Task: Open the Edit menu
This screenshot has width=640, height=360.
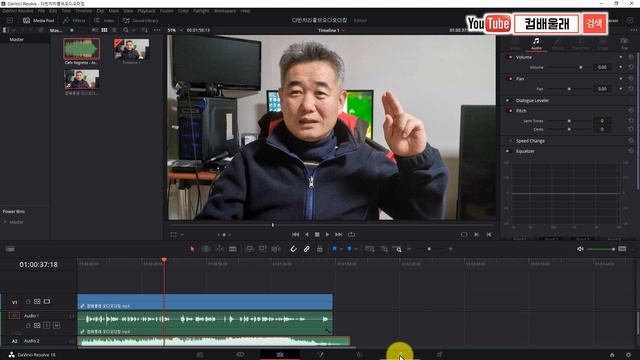Action: pos(53,11)
